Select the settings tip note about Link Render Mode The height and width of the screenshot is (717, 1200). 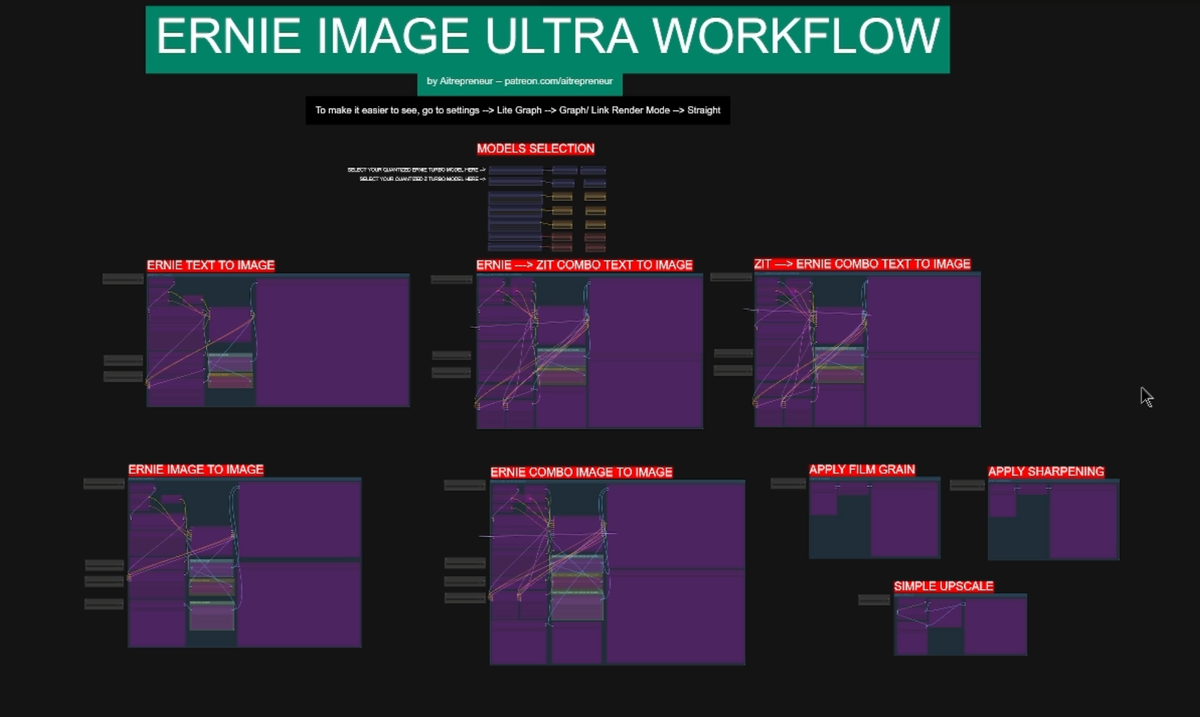click(518, 110)
